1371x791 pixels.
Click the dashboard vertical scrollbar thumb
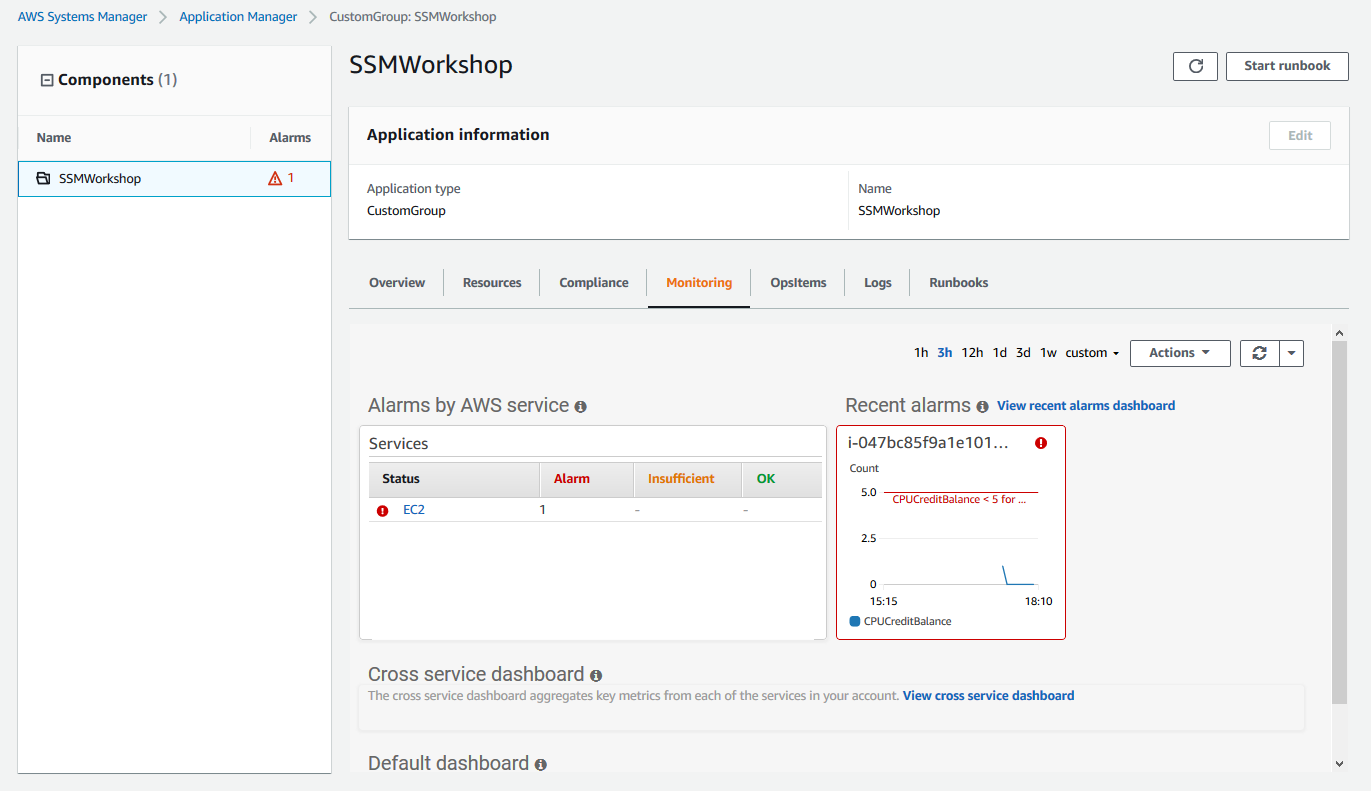[1340, 524]
